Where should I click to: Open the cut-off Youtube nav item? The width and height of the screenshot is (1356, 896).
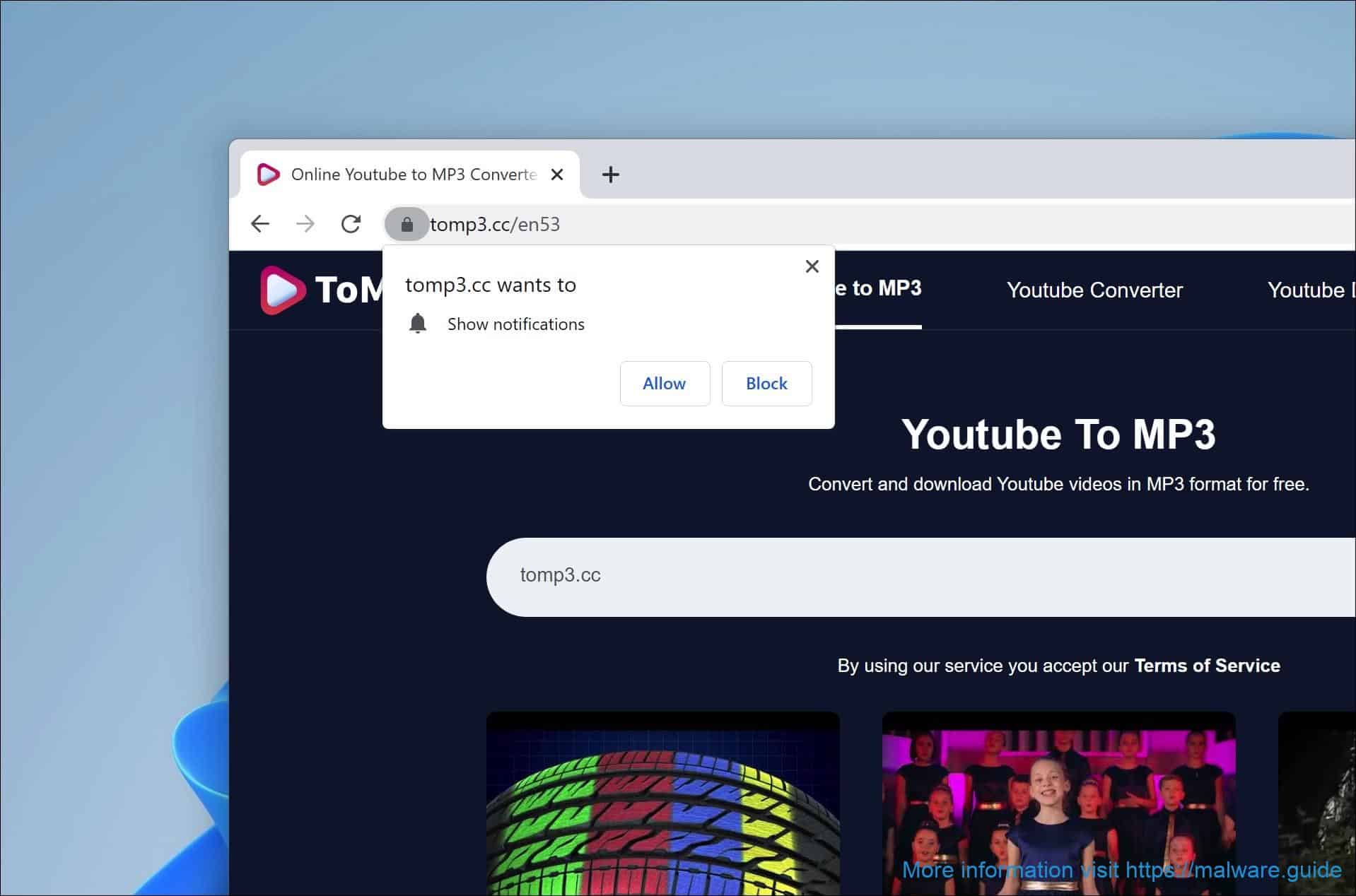(1311, 290)
